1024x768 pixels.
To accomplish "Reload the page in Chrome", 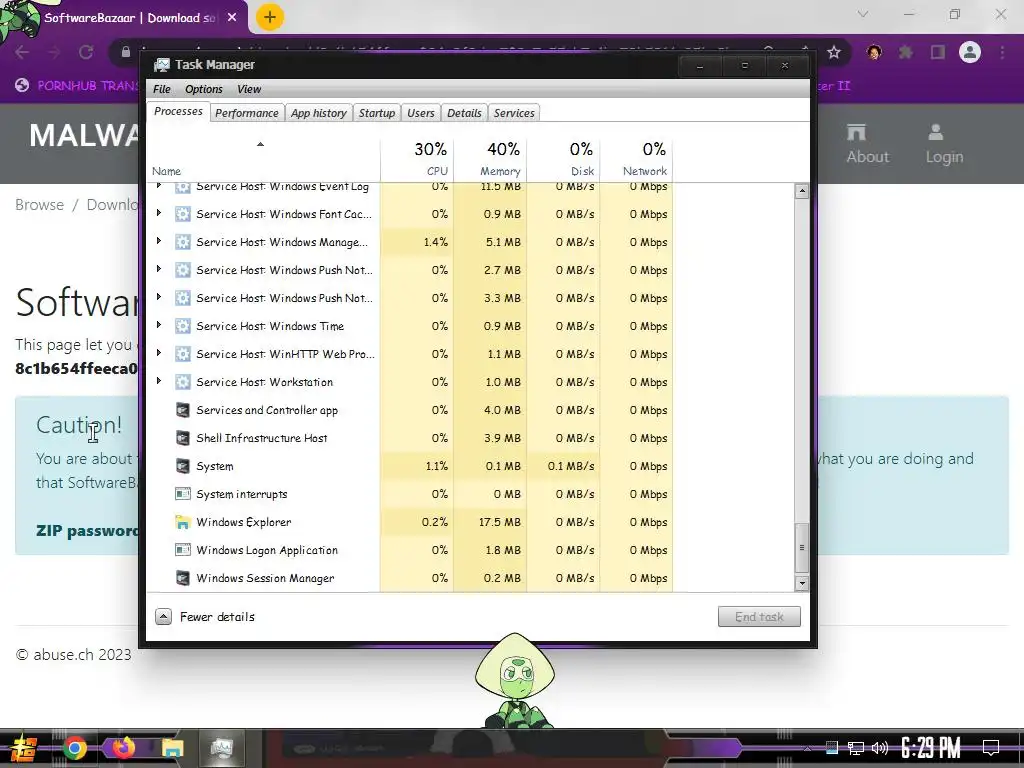I will tap(86, 52).
